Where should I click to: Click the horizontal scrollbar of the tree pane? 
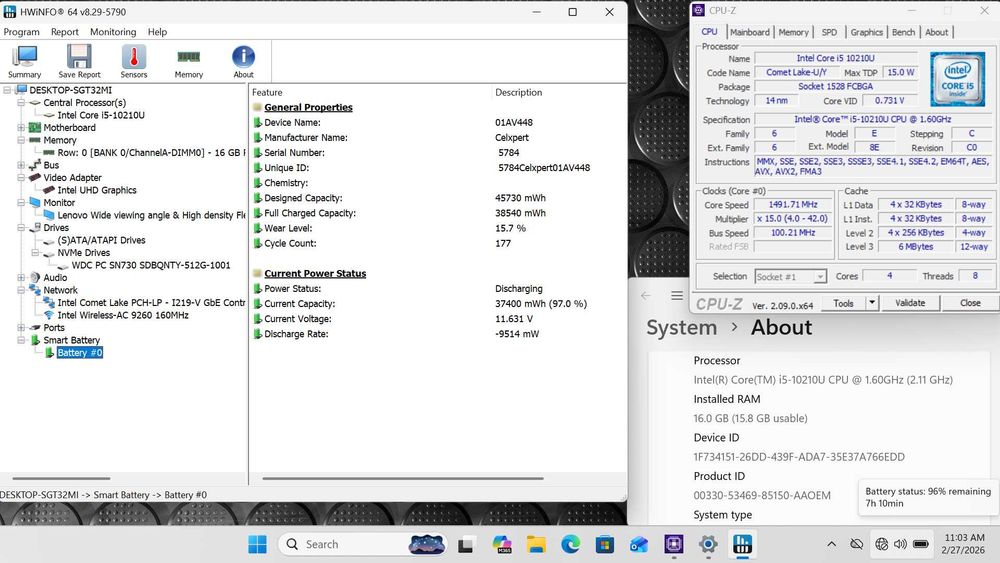[x=61, y=478]
